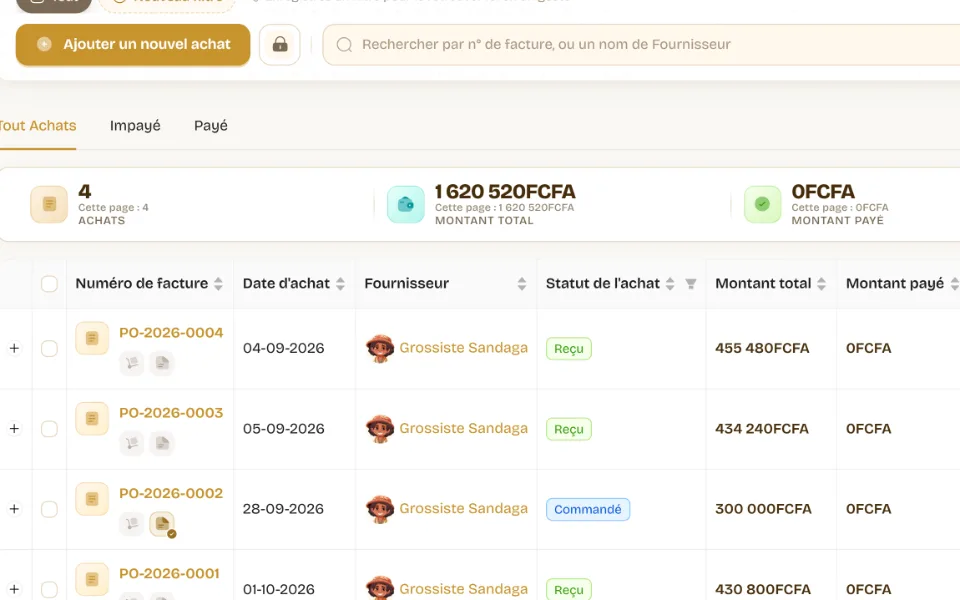Click supplier avatar in PO-2026-0003 row
Screen dimensions: 960x600
tap(380, 429)
